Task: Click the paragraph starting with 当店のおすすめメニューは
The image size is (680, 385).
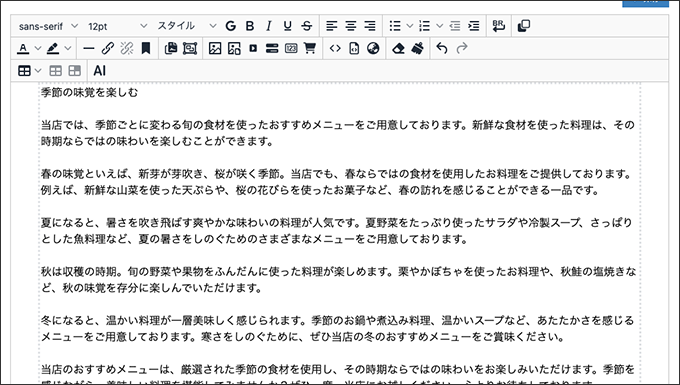Action: (337, 375)
